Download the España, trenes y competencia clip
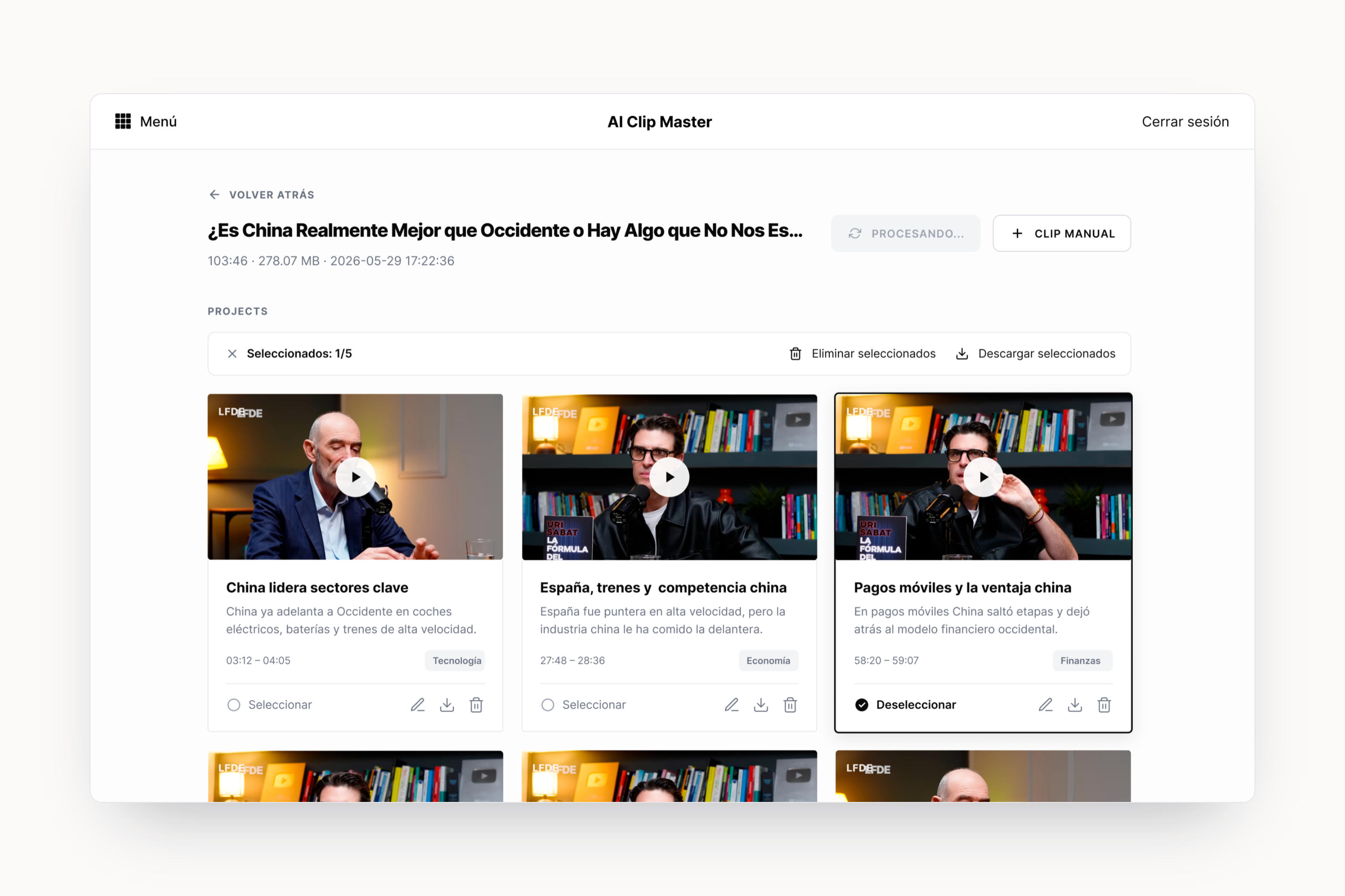The image size is (1345, 896). click(x=760, y=704)
